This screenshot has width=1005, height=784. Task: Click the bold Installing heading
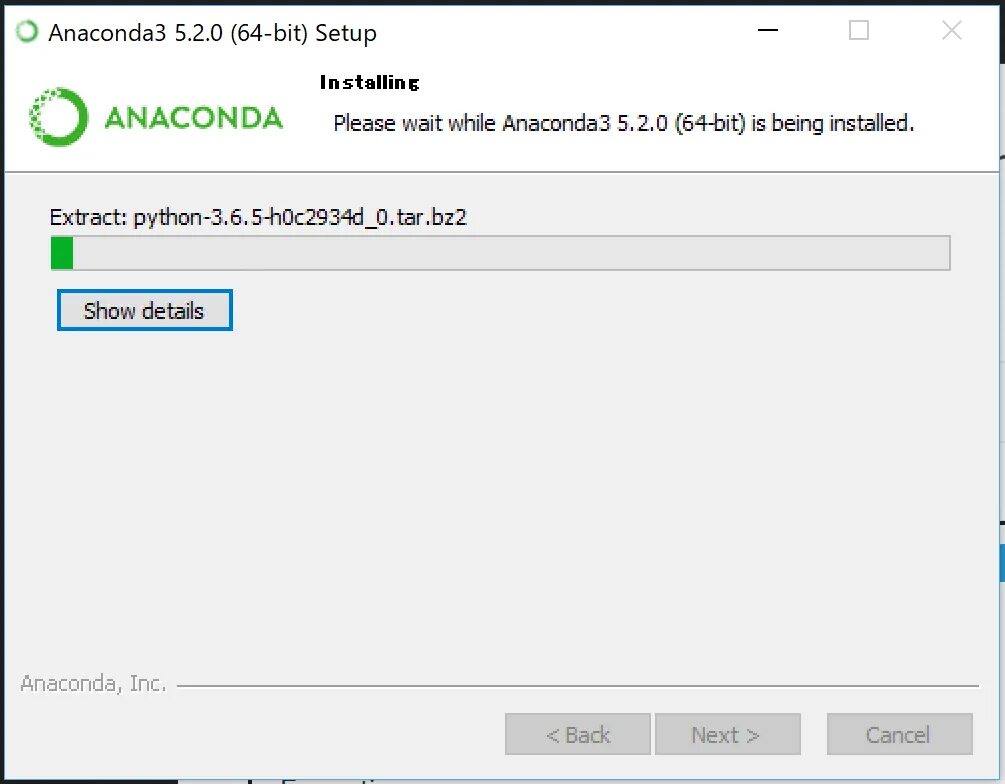(x=369, y=82)
